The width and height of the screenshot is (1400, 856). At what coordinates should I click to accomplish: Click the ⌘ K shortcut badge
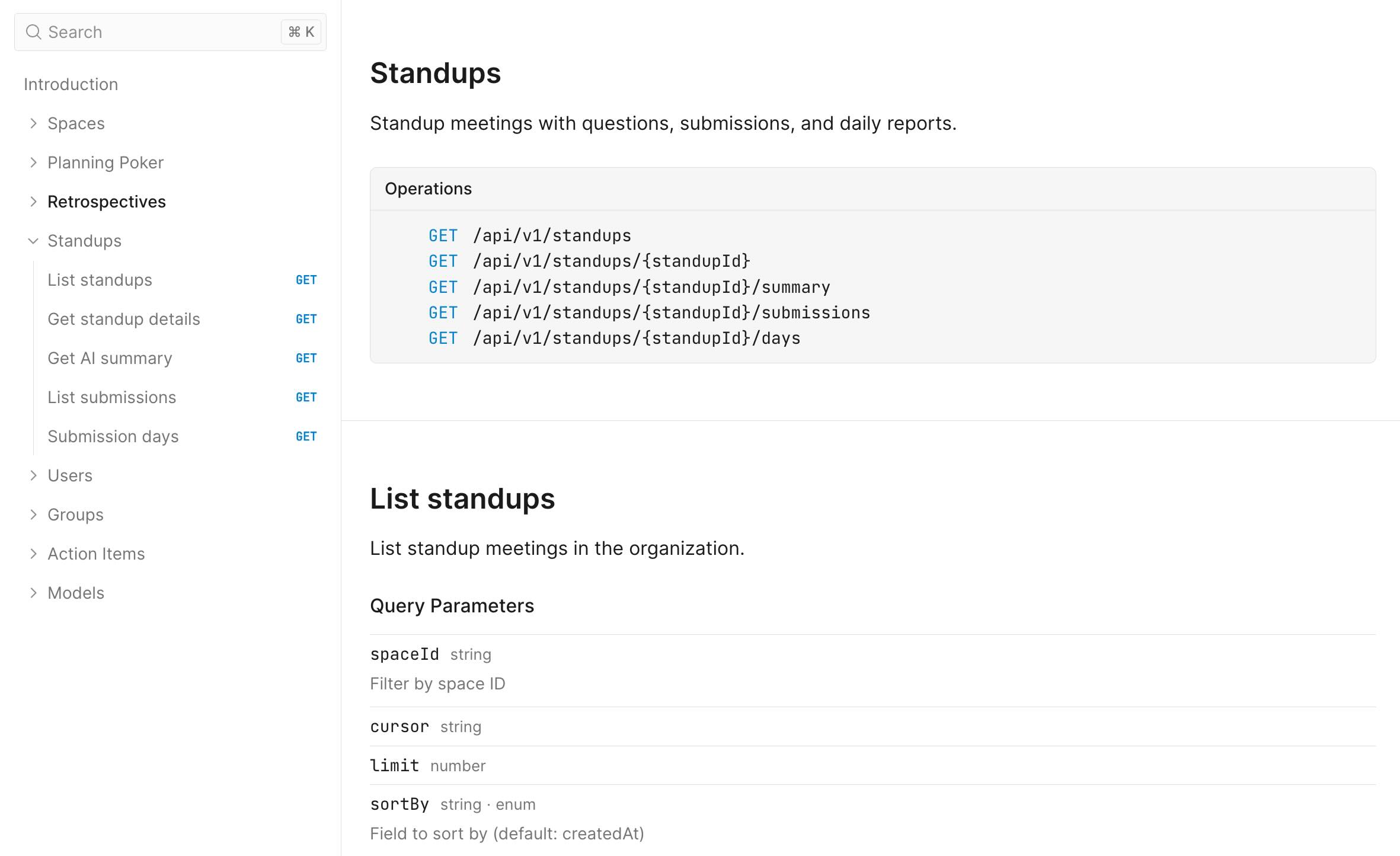coord(301,32)
